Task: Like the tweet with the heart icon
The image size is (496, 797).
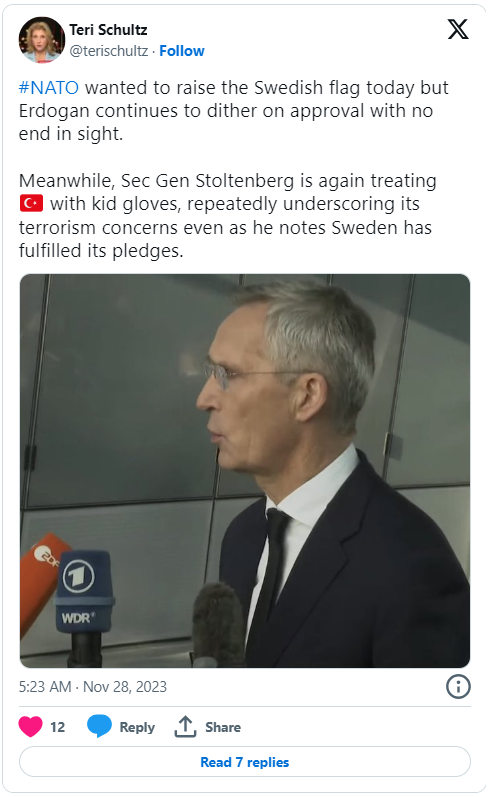Action: click(x=30, y=726)
